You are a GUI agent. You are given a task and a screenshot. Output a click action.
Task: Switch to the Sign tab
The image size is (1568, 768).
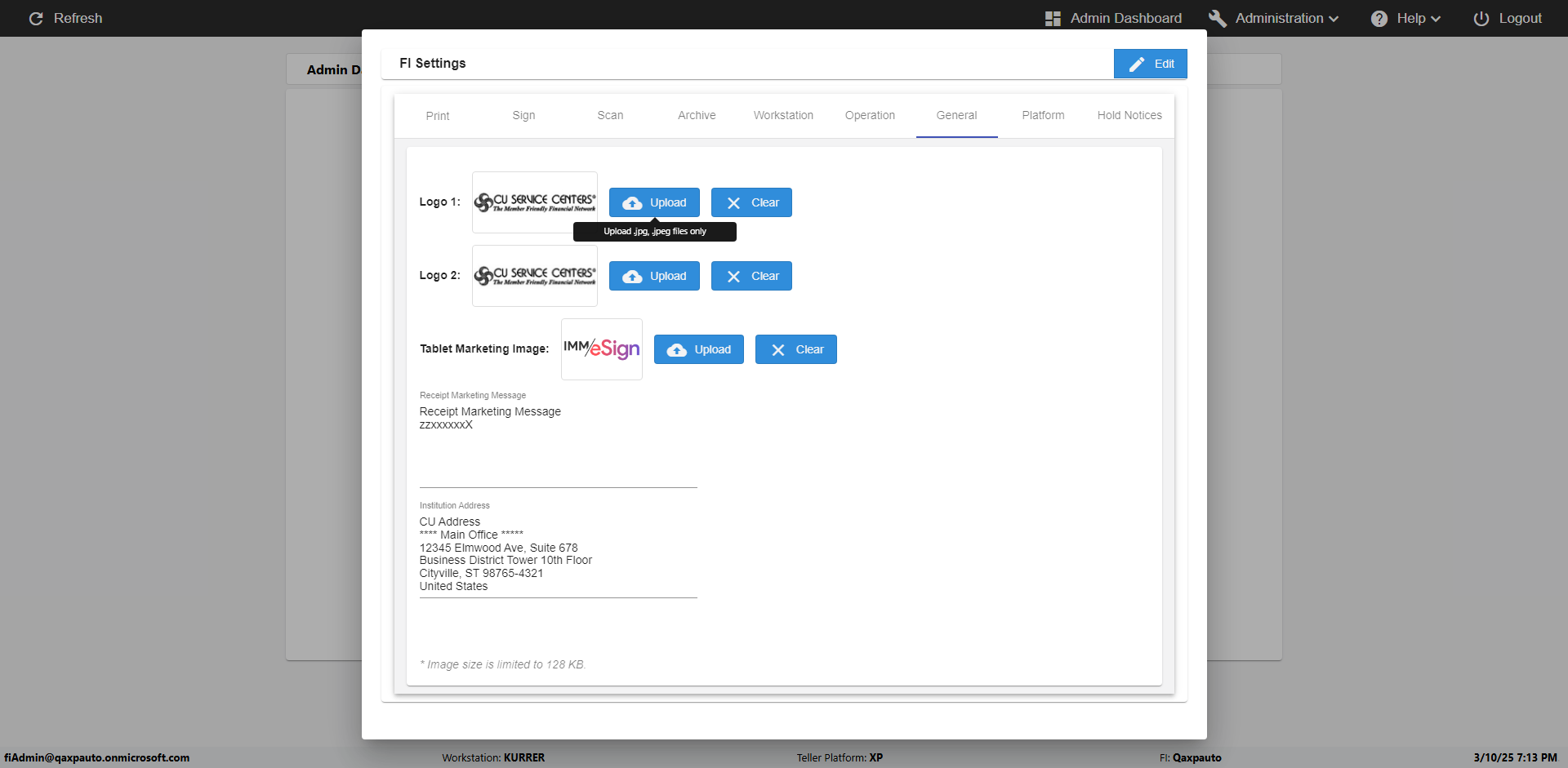click(x=523, y=116)
